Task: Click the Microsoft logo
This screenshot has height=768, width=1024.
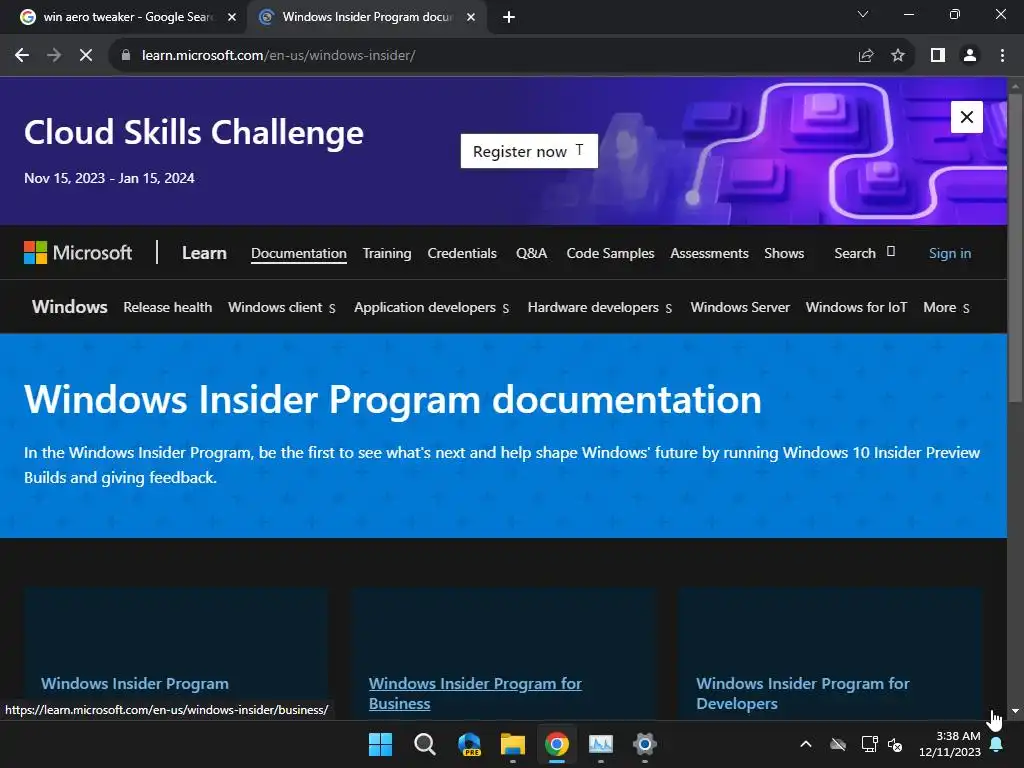Action: [78, 253]
